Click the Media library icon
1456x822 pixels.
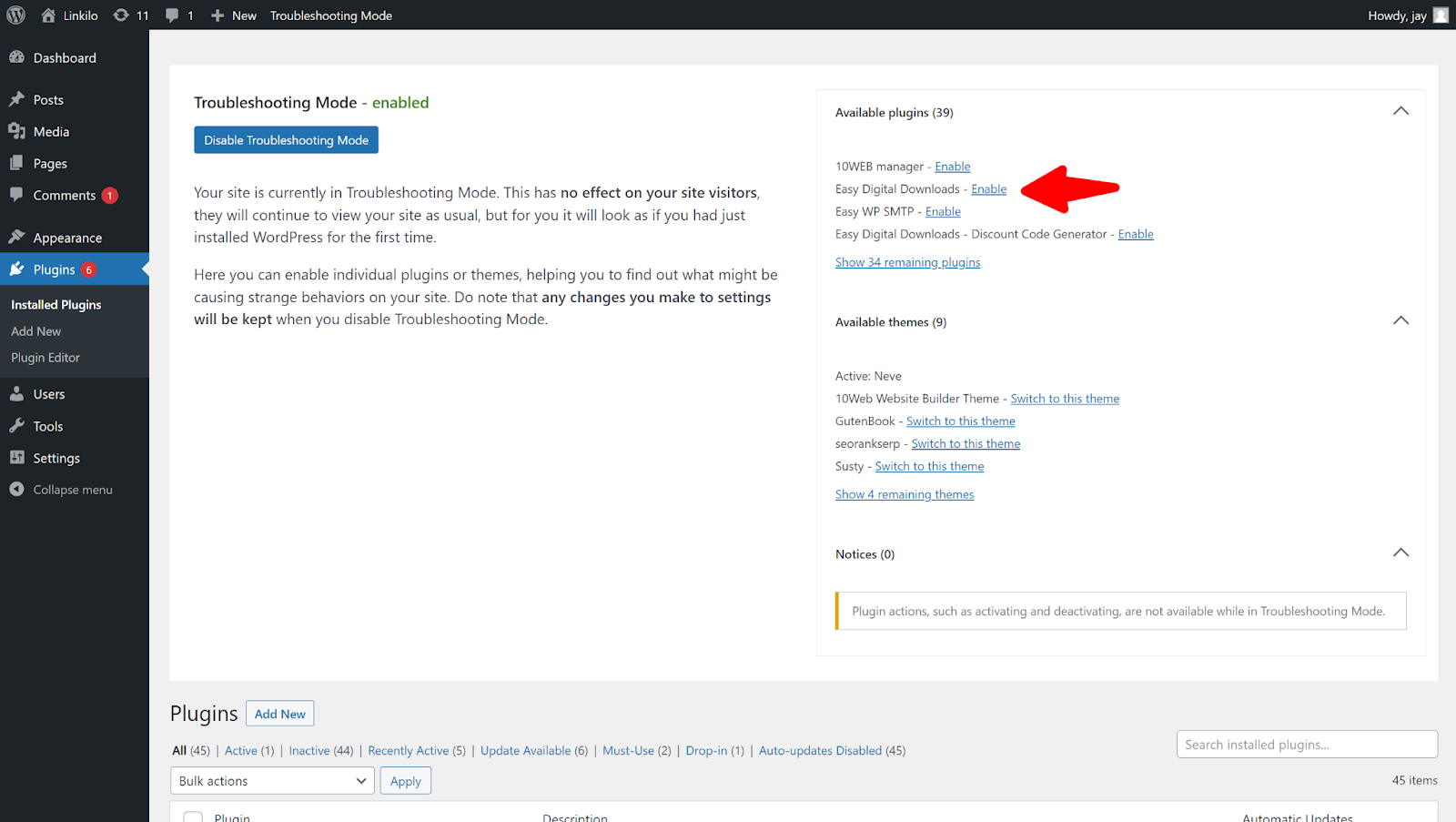tap(16, 131)
